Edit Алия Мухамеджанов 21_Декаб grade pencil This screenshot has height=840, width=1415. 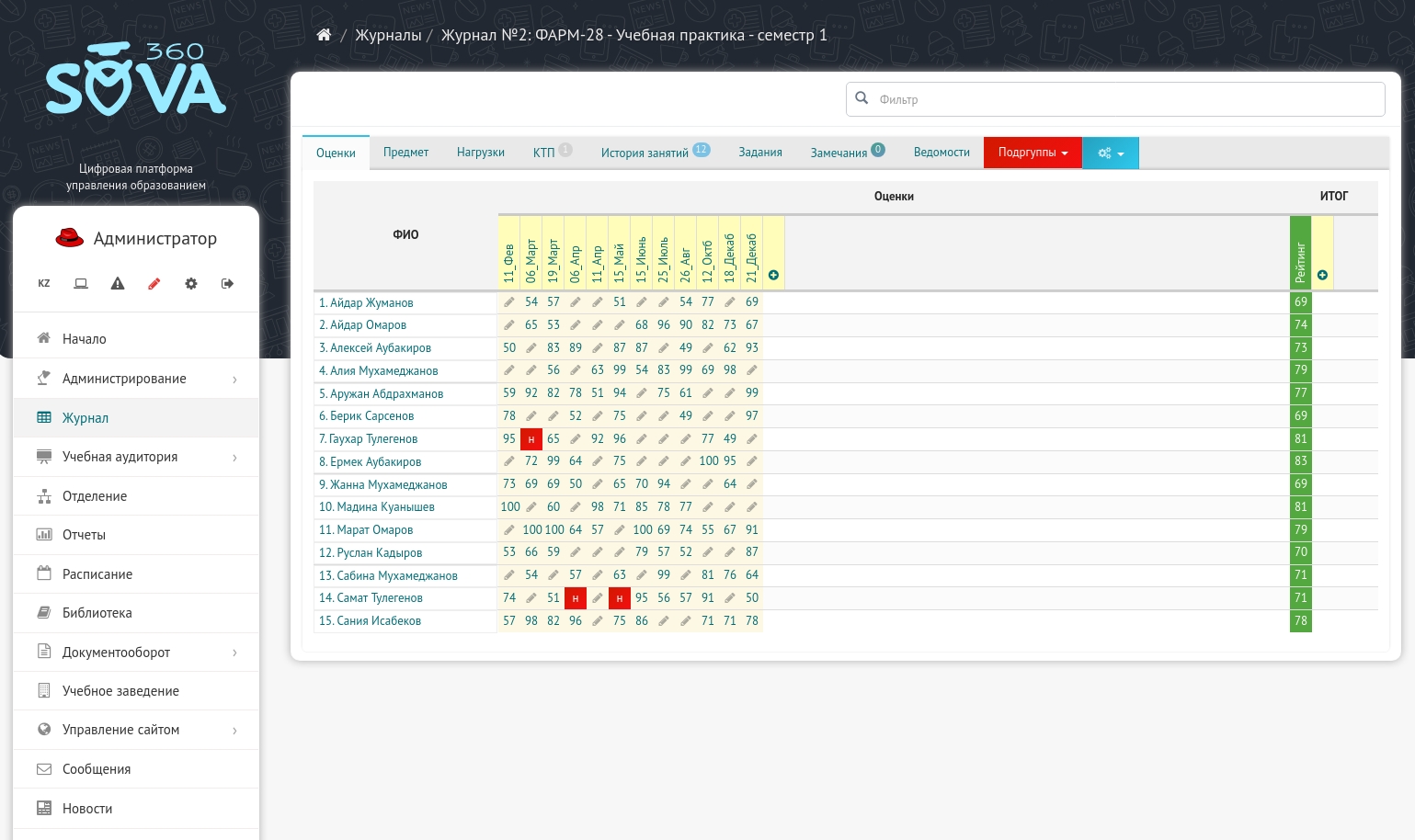pyautogui.click(x=752, y=370)
